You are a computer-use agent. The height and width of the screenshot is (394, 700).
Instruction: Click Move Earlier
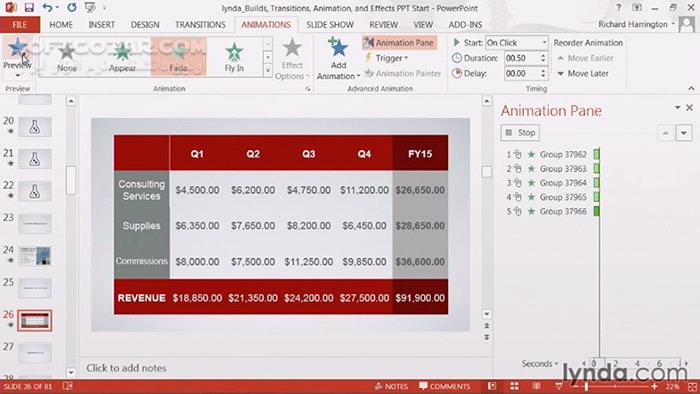click(585, 58)
